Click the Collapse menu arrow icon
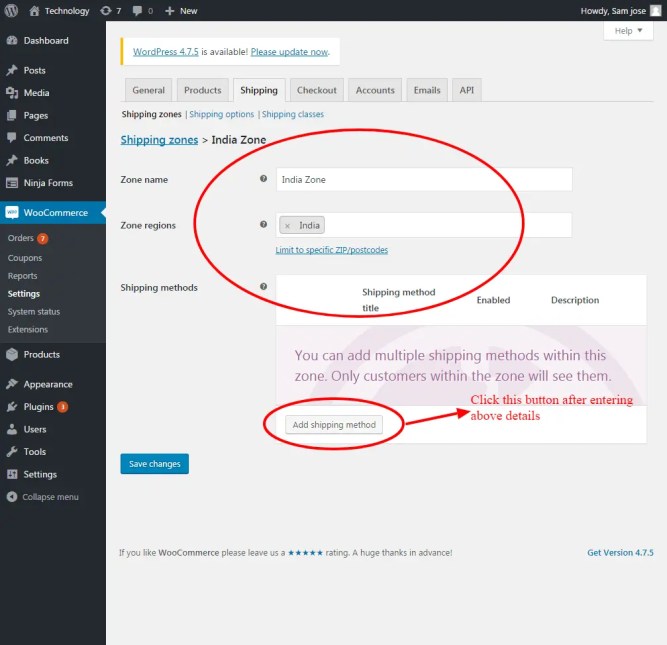The width and height of the screenshot is (667, 645). coord(12,497)
